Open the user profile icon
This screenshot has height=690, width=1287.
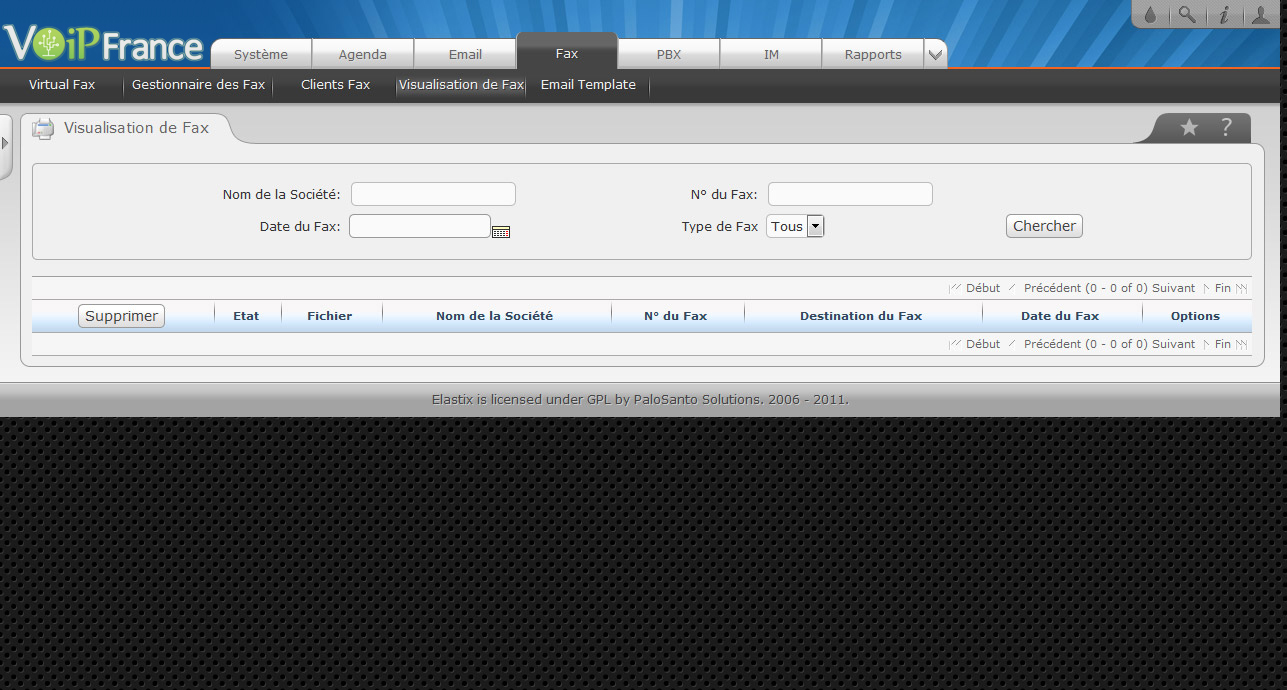(x=1261, y=15)
